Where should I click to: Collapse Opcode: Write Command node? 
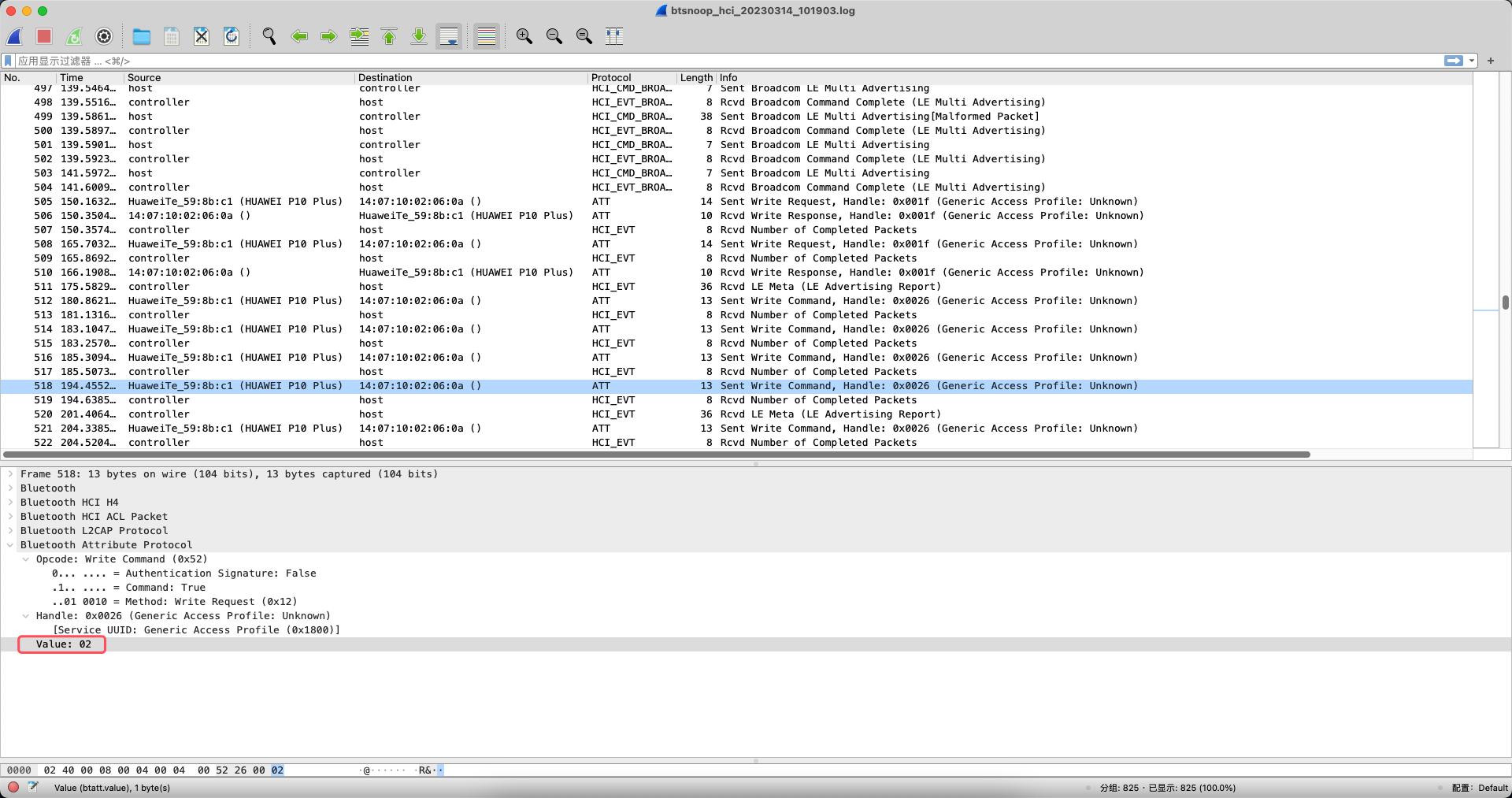point(26,559)
